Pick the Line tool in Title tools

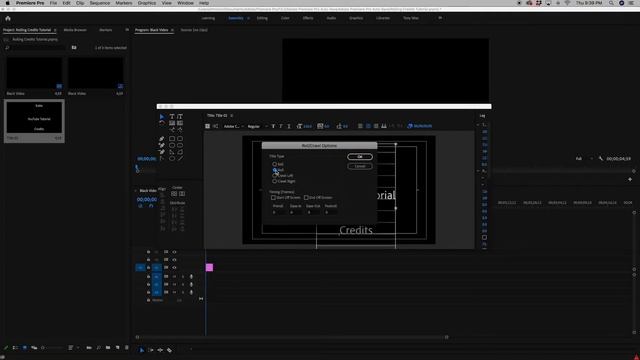pos(180,158)
